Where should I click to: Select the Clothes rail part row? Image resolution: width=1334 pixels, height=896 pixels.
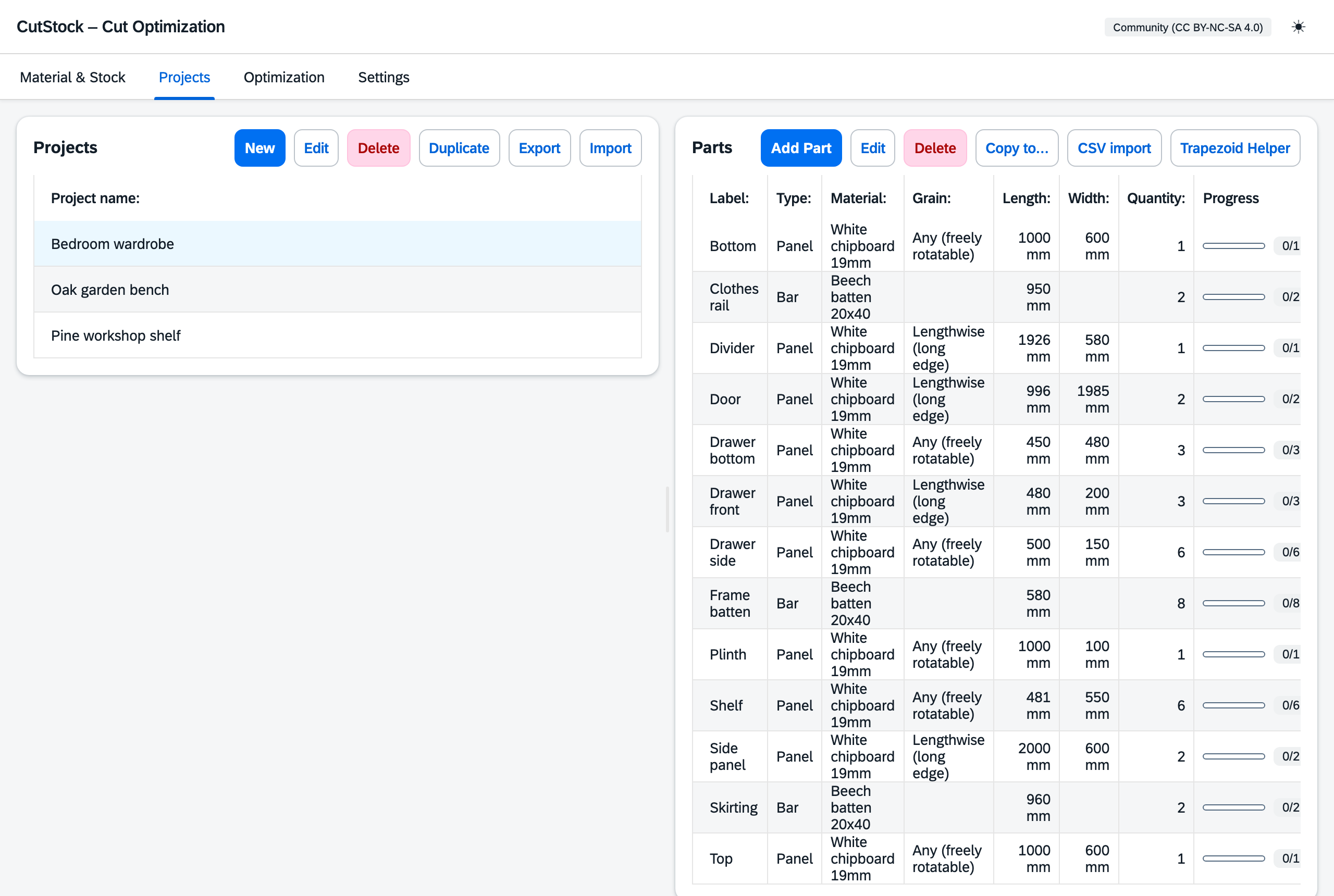pyautogui.click(x=996, y=297)
